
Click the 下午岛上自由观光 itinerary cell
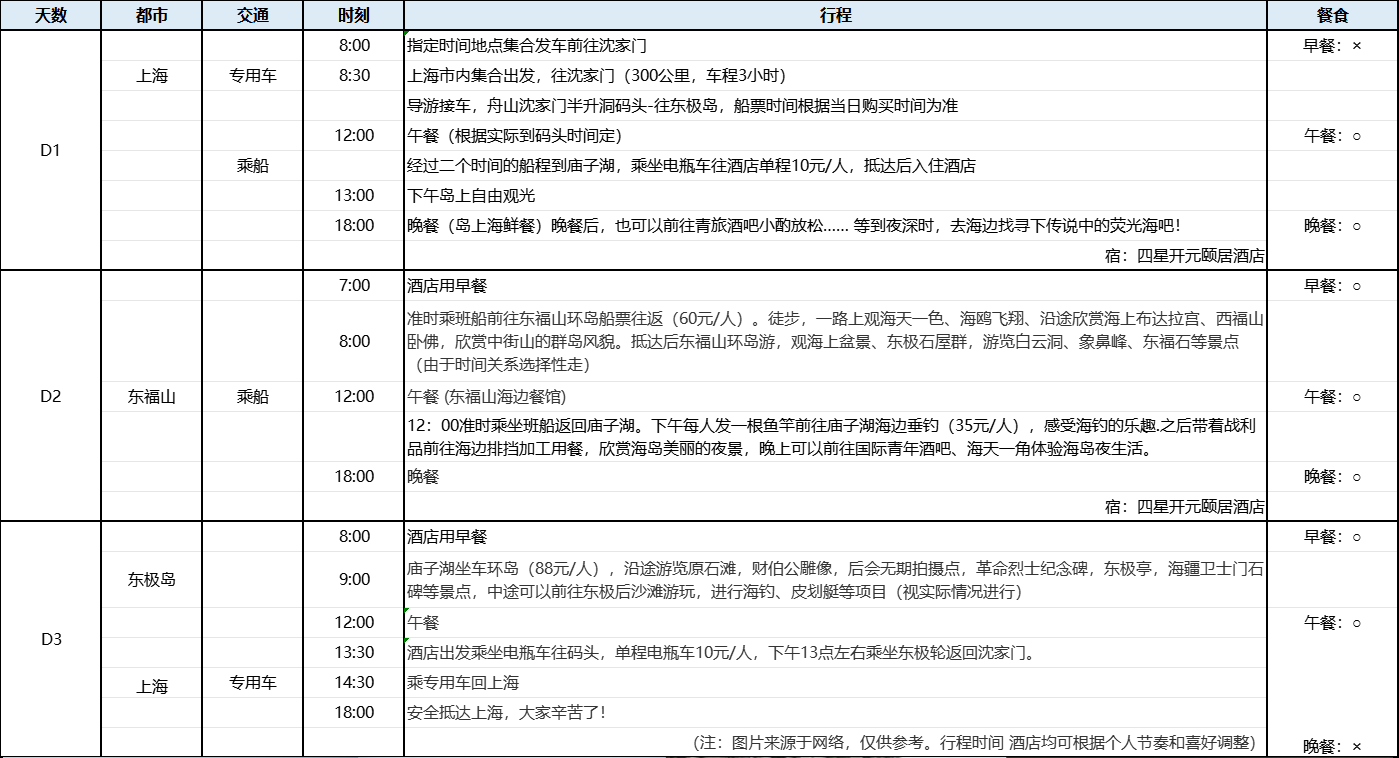[835, 196]
